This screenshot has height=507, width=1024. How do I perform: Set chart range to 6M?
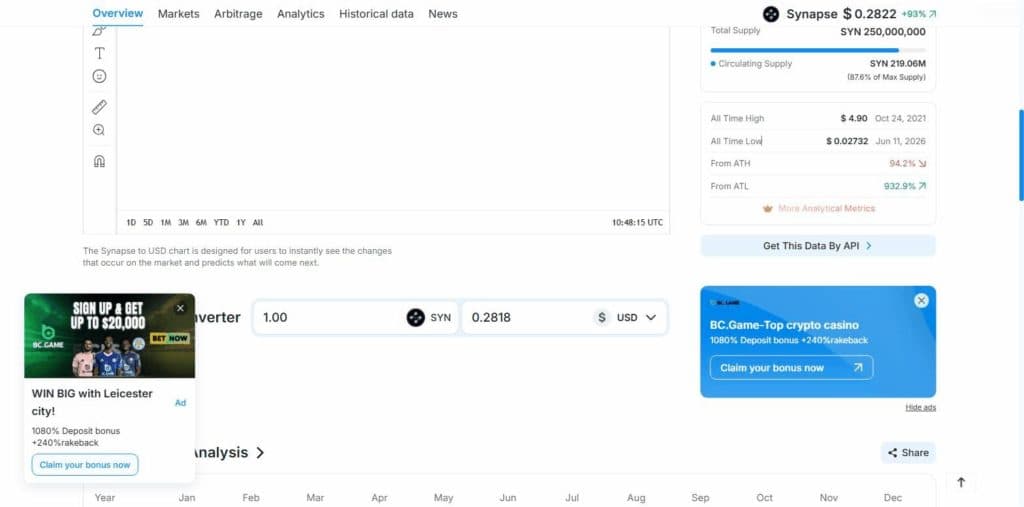(201, 223)
